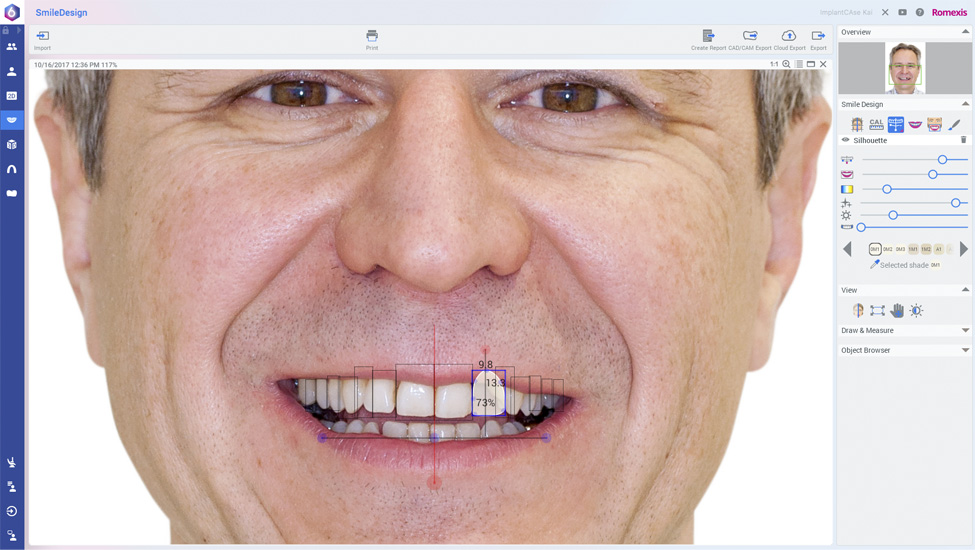975x550 pixels.
Task: Toggle Silhouette visibility eye icon
Action: 846,140
